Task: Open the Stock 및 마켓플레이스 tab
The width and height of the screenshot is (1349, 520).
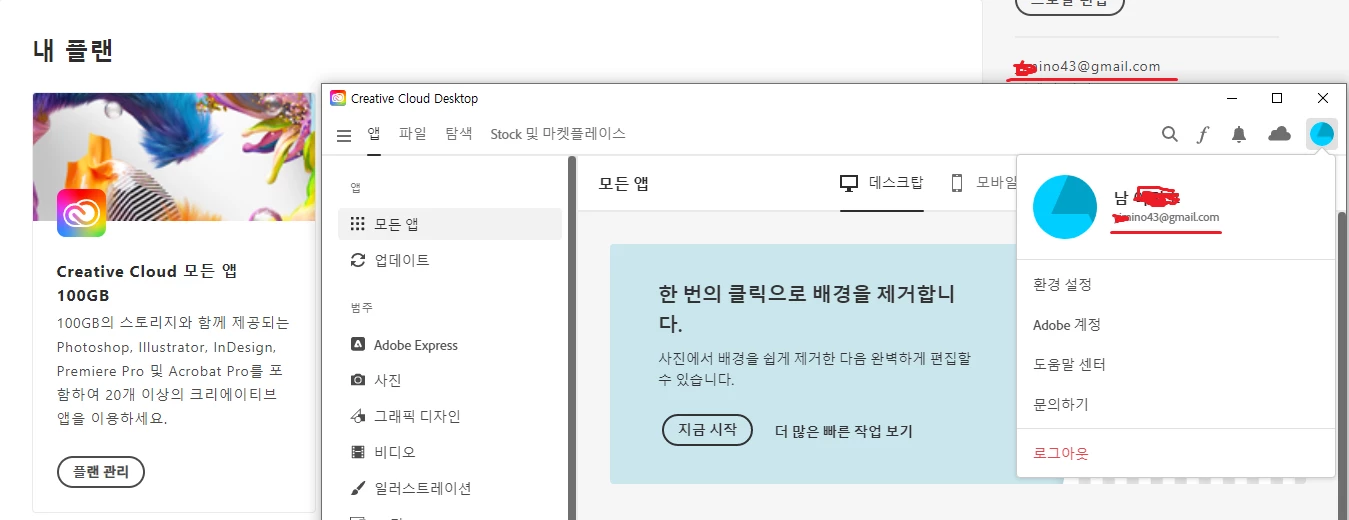Action: [x=558, y=133]
